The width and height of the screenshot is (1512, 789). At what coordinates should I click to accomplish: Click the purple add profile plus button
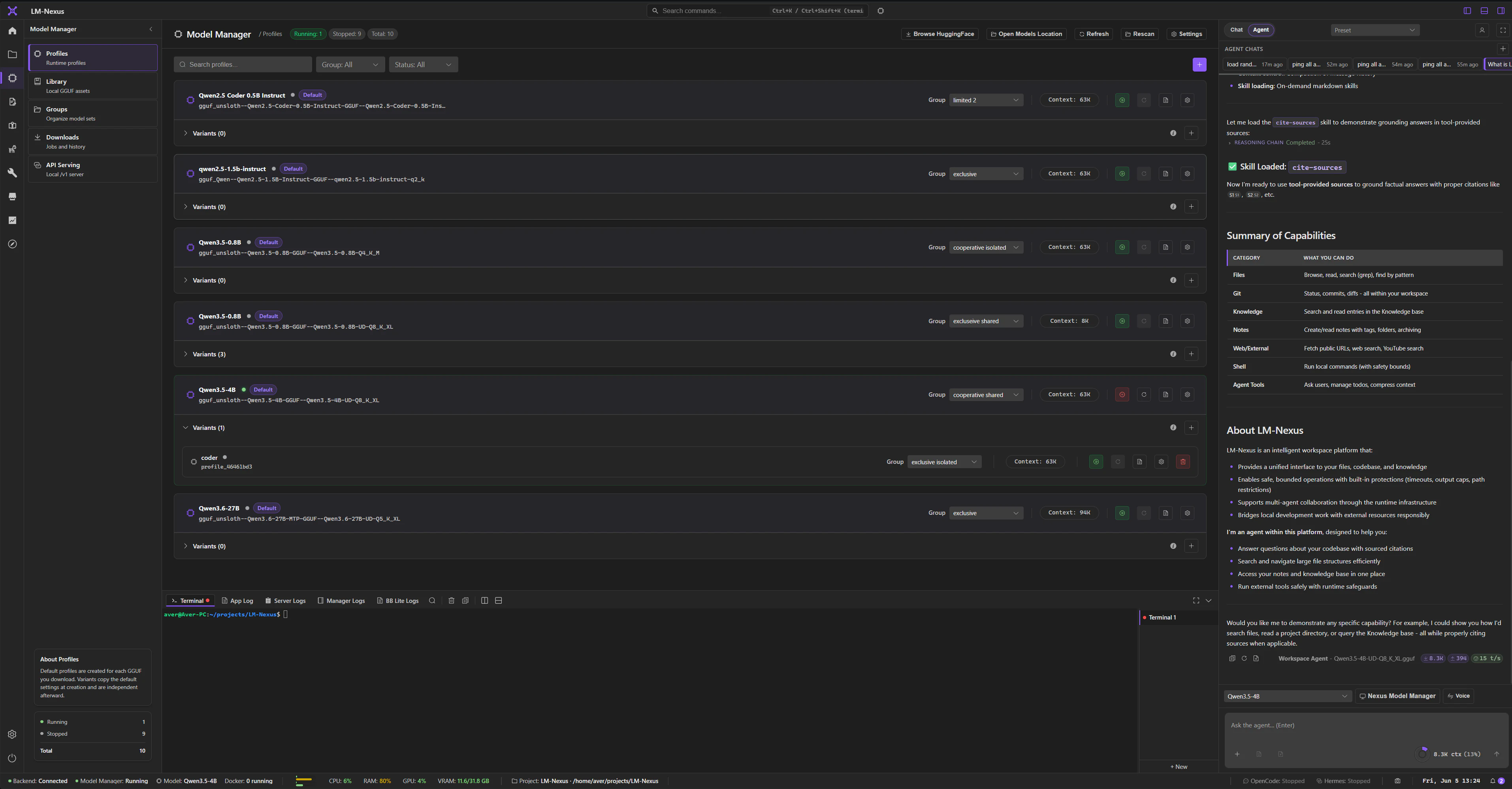tap(1199, 64)
